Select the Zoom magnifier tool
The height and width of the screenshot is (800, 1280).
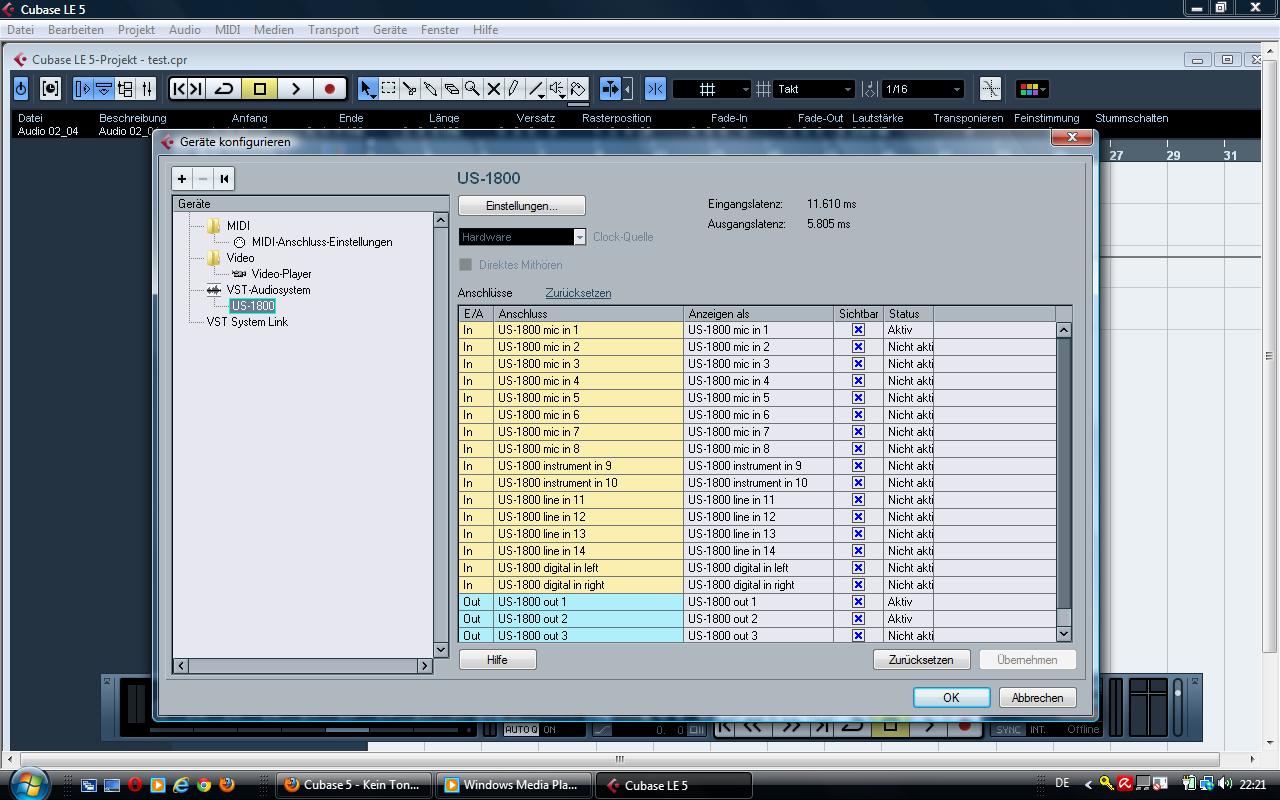tap(473, 89)
